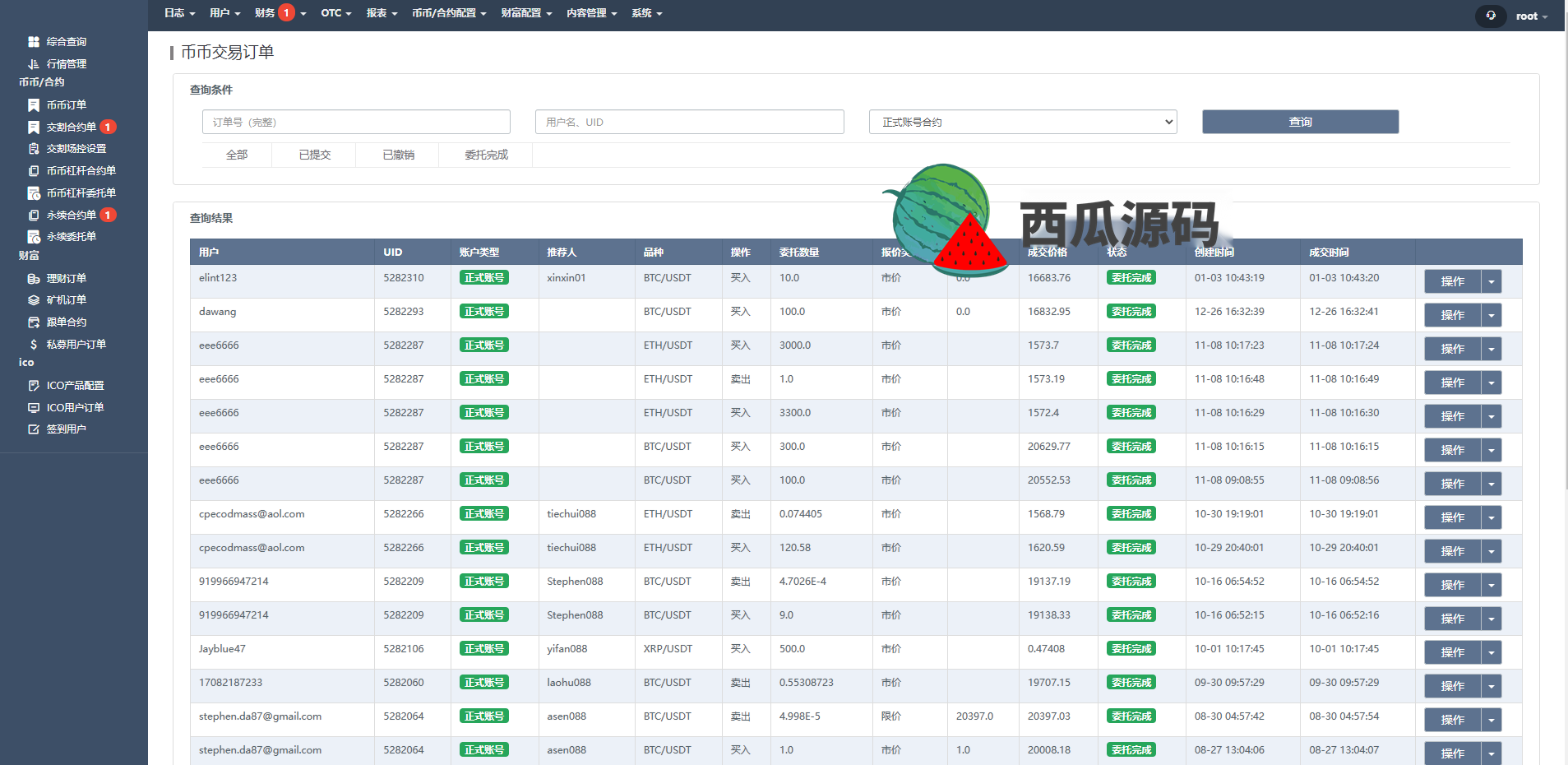This screenshot has height=765, width=1568.
Task: Click the 永续合约单 icon
Action: (34, 215)
